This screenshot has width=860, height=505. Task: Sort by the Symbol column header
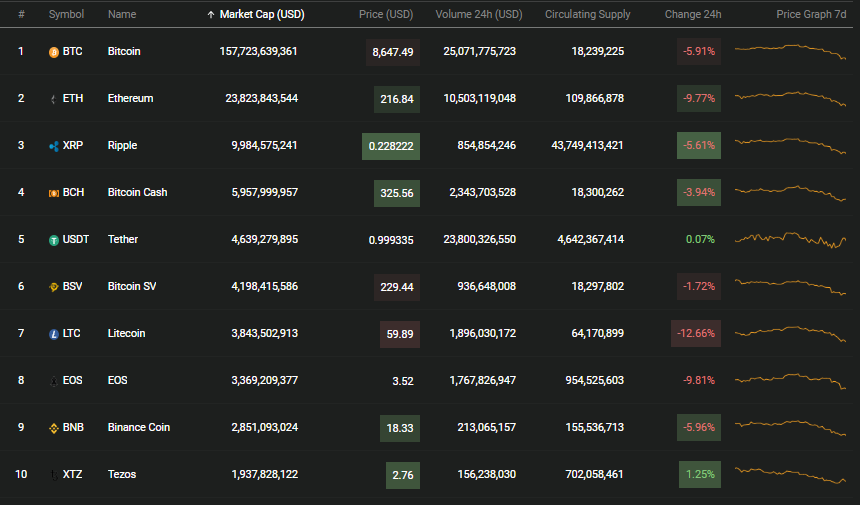pyautogui.click(x=66, y=14)
